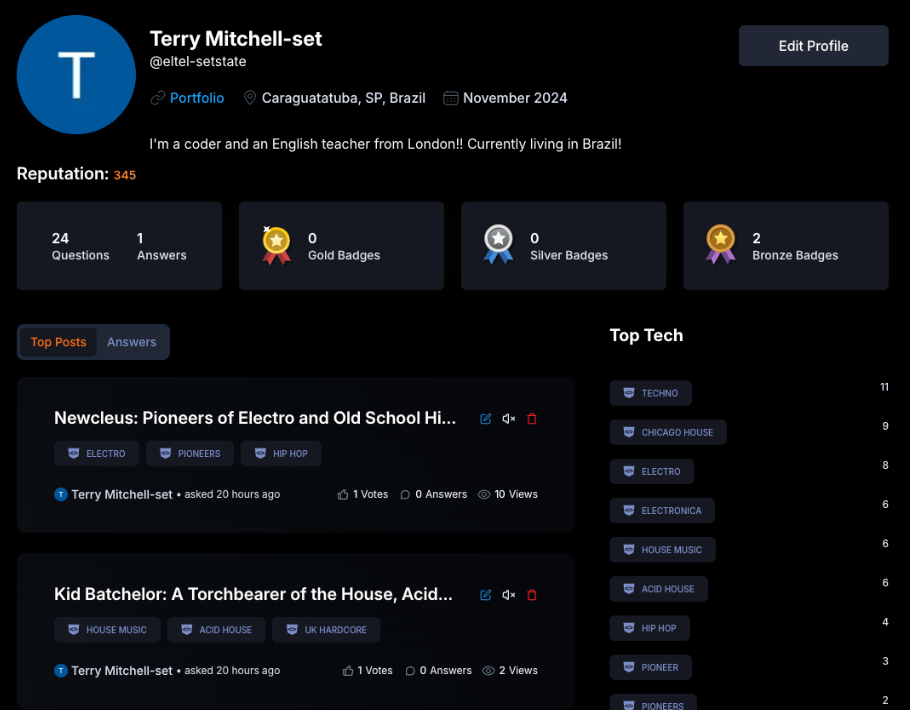Delete the Newcleus post with trash icon
Screen dimensions: 910x710
[x=532, y=419]
